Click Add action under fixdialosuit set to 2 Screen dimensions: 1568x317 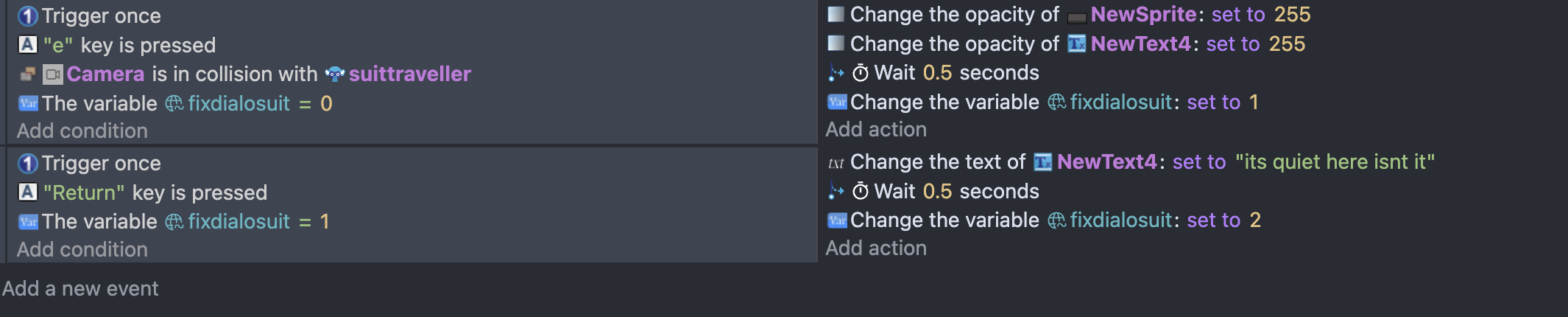coord(876,248)
